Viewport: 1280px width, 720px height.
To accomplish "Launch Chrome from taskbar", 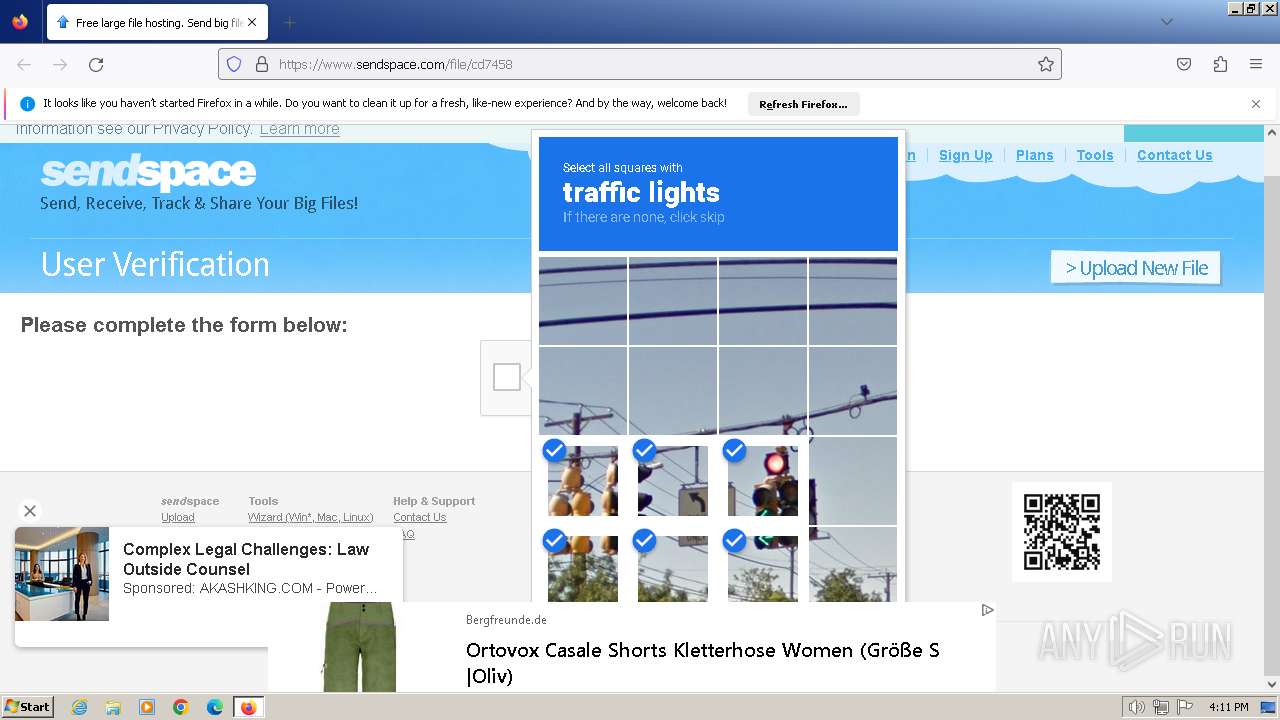I will [x=181, y=707].
